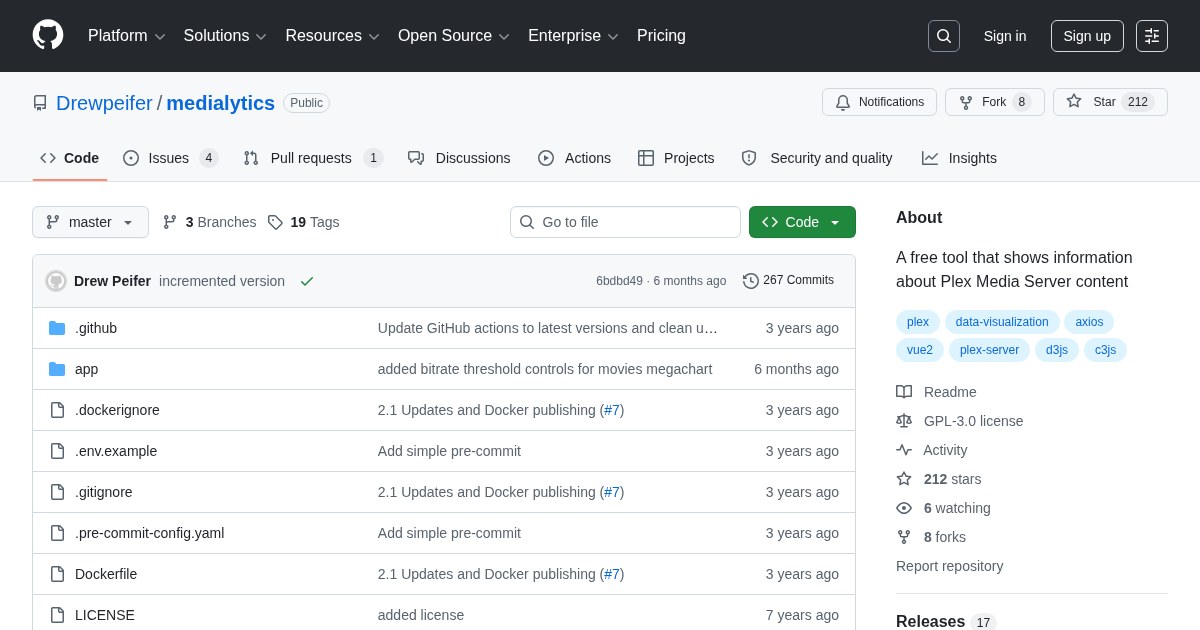This screenshot has height=630, width=1200.
Task: Open the Drewpeifer owner link
Action: click(x=104, y=103)
